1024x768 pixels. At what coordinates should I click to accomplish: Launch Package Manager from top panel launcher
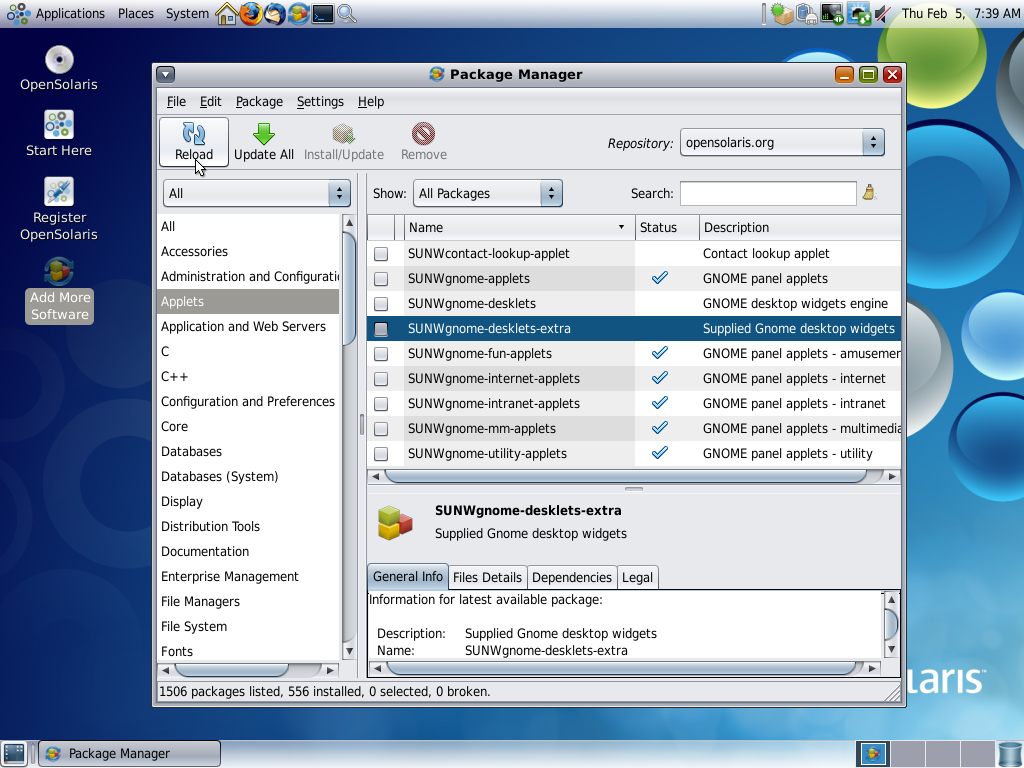[298, 14]
